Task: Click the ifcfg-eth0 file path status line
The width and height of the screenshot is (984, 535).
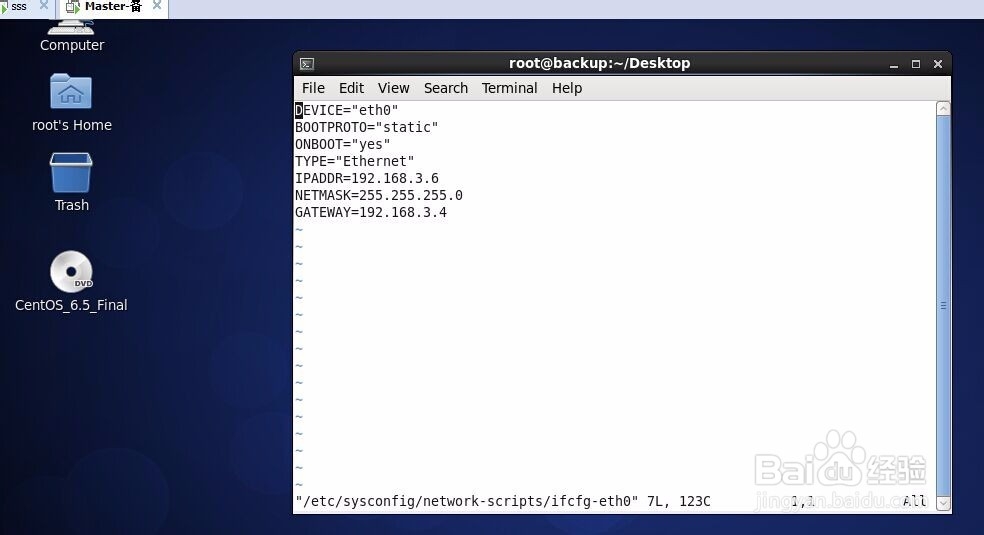Action: 503,501
